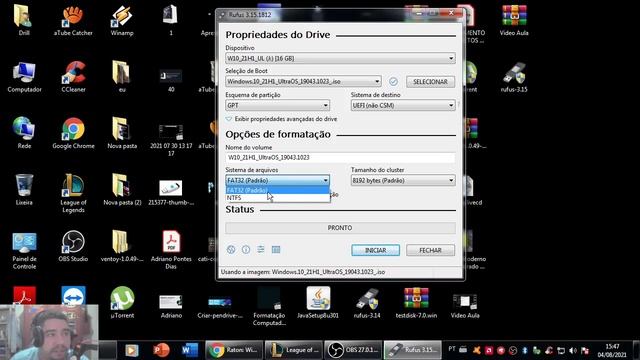The image size is (640, 360).
Task: Click the checksum checkmark icon beside boot selection
Action: click(393, 82)
